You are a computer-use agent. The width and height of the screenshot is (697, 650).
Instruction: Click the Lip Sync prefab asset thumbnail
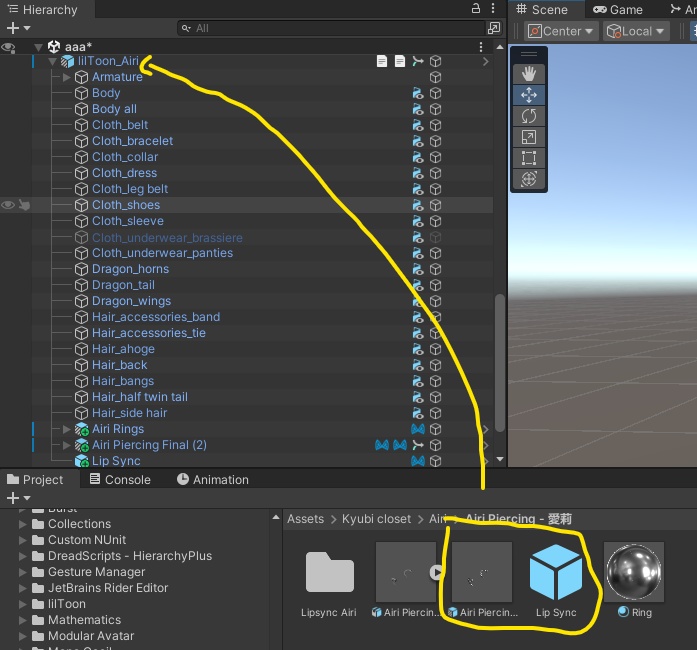556,572
